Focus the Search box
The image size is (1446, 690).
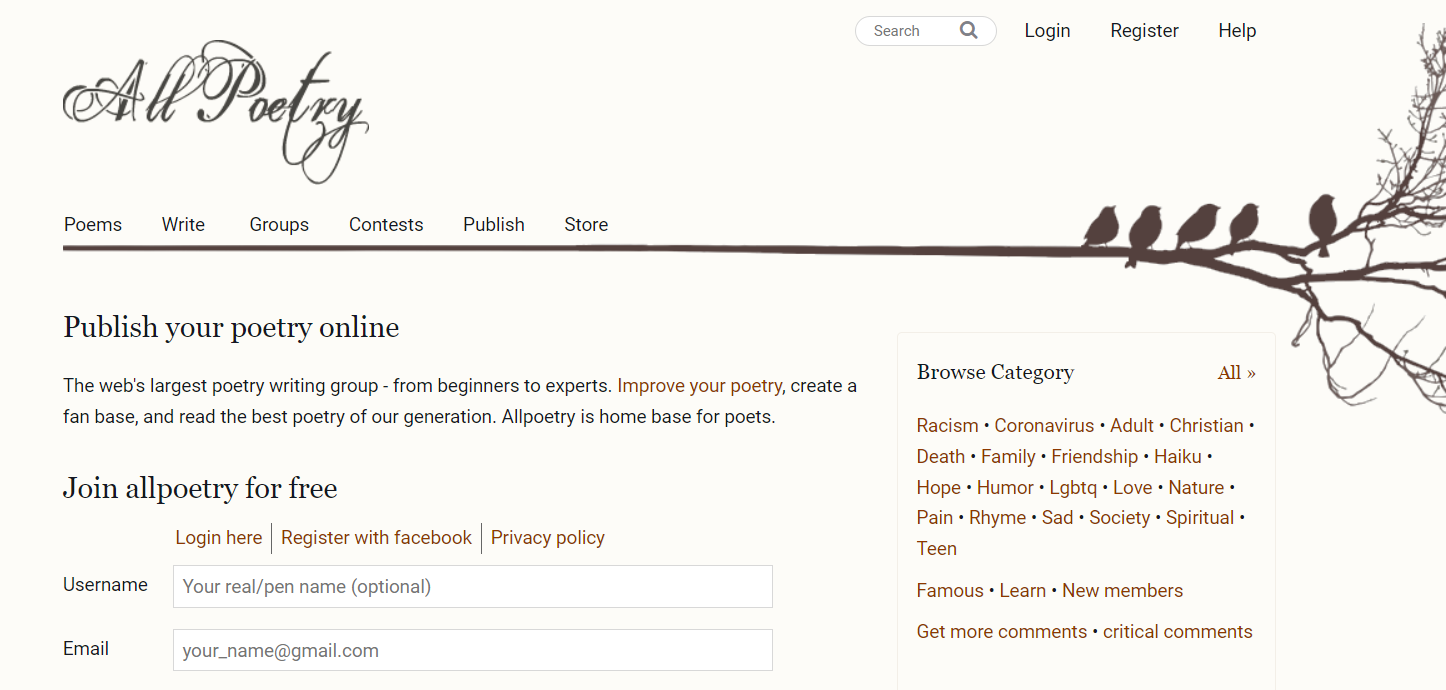[910, 31]
